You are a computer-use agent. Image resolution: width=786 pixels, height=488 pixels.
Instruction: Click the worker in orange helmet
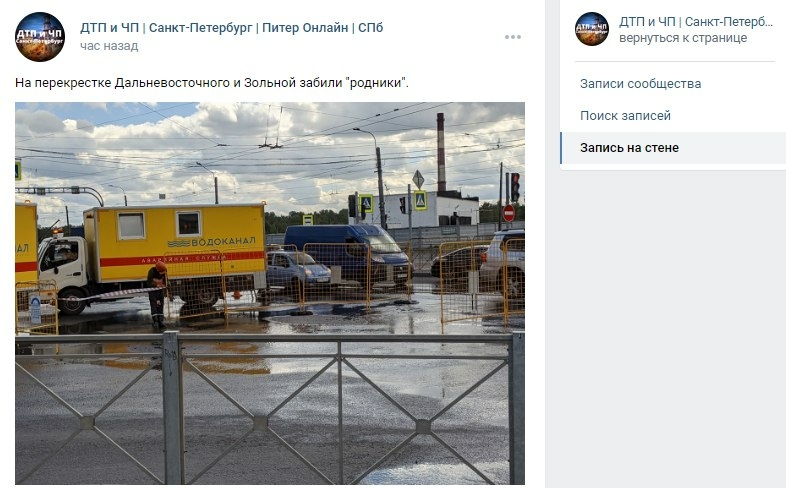(157, 295)
